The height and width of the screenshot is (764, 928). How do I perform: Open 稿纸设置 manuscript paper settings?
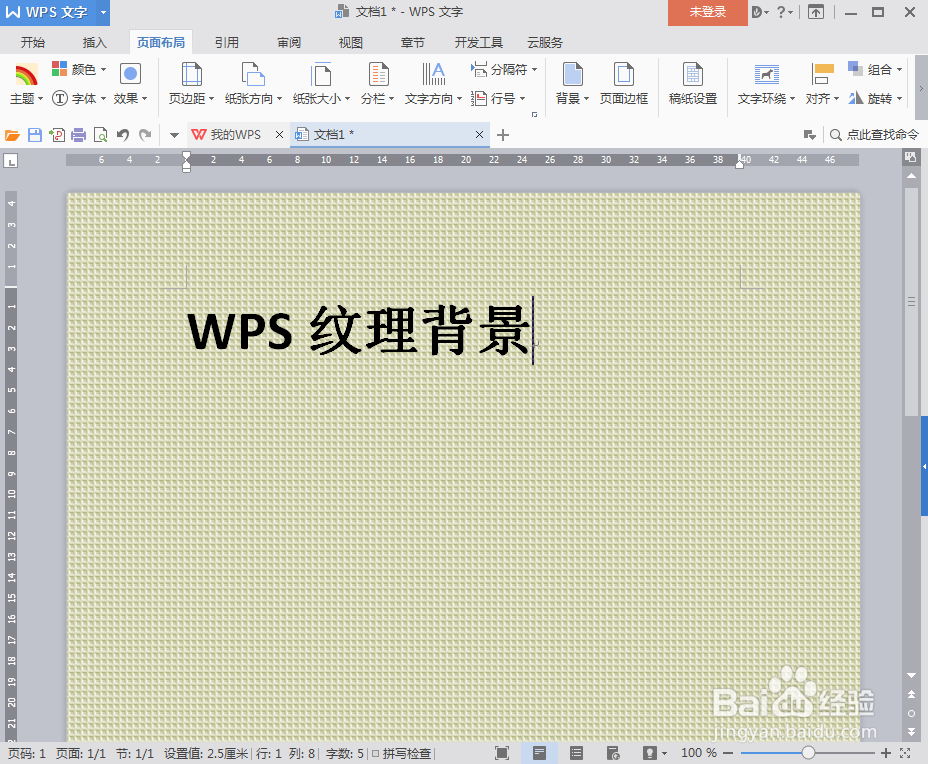point(692,84)
